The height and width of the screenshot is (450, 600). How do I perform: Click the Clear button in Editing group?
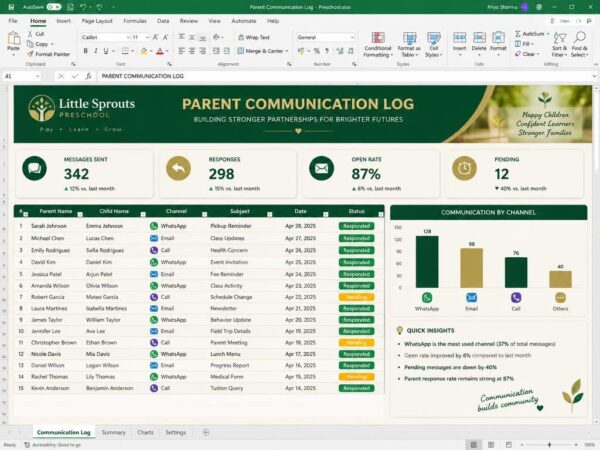(527, 54)
